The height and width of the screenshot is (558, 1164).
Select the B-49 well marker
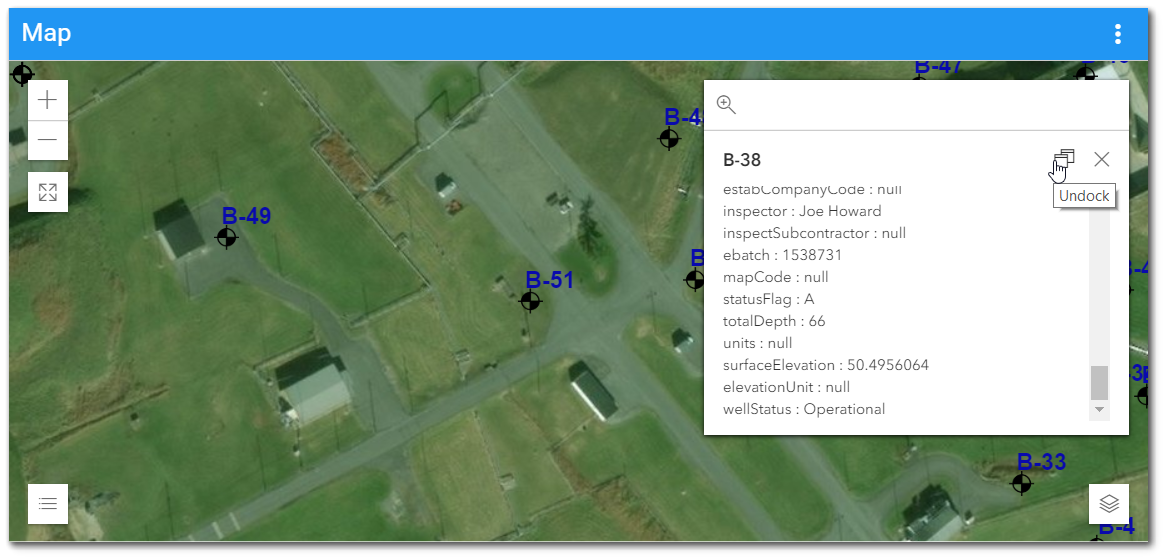click(x=226, y=237)
